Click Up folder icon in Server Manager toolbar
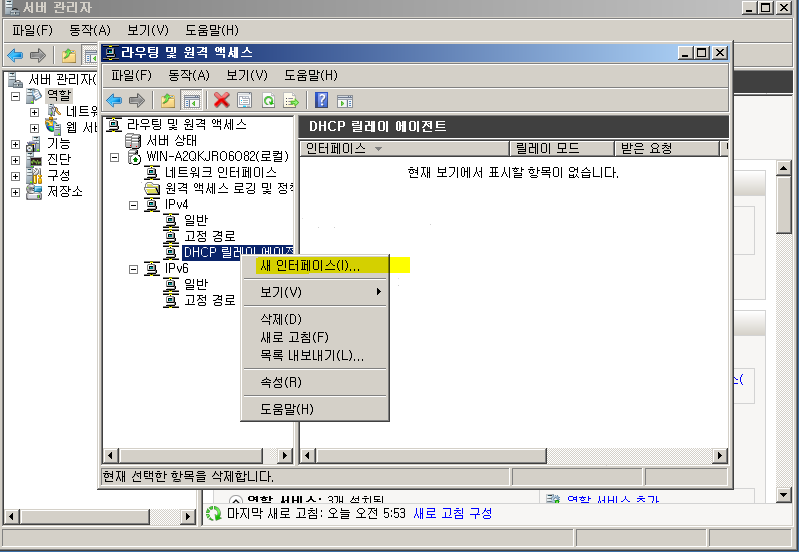 click(x=69, y=55)
